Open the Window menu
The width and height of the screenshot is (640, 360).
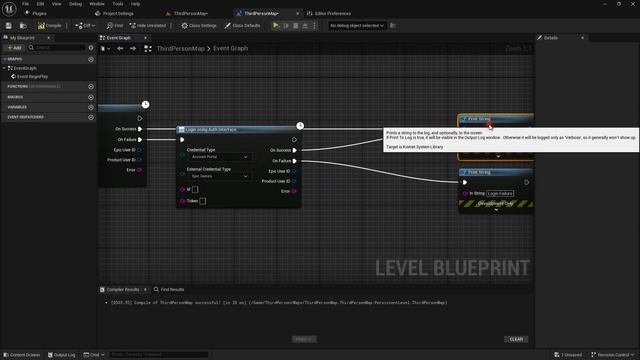click(x=97, y=4)
